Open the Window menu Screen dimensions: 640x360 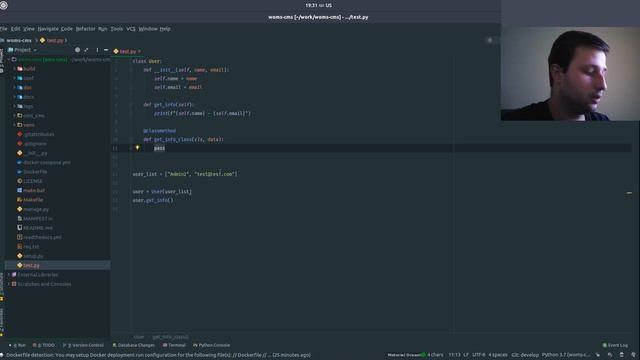(148, 29)
